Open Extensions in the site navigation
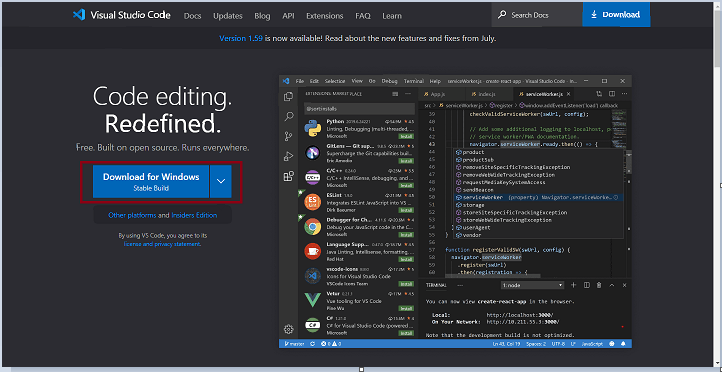Viewport: 722px width, 372px height. click(x=325, y=16)
